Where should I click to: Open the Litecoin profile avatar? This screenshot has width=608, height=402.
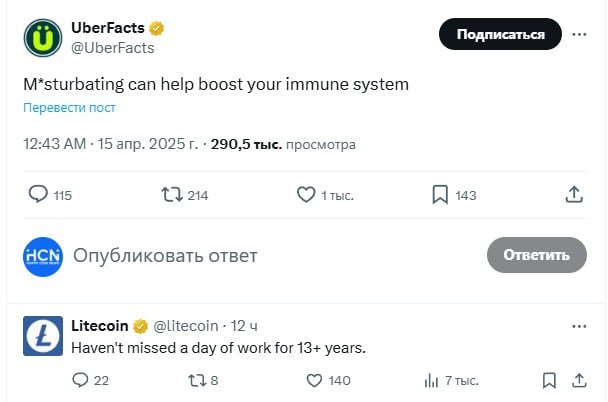click(42, 336)
